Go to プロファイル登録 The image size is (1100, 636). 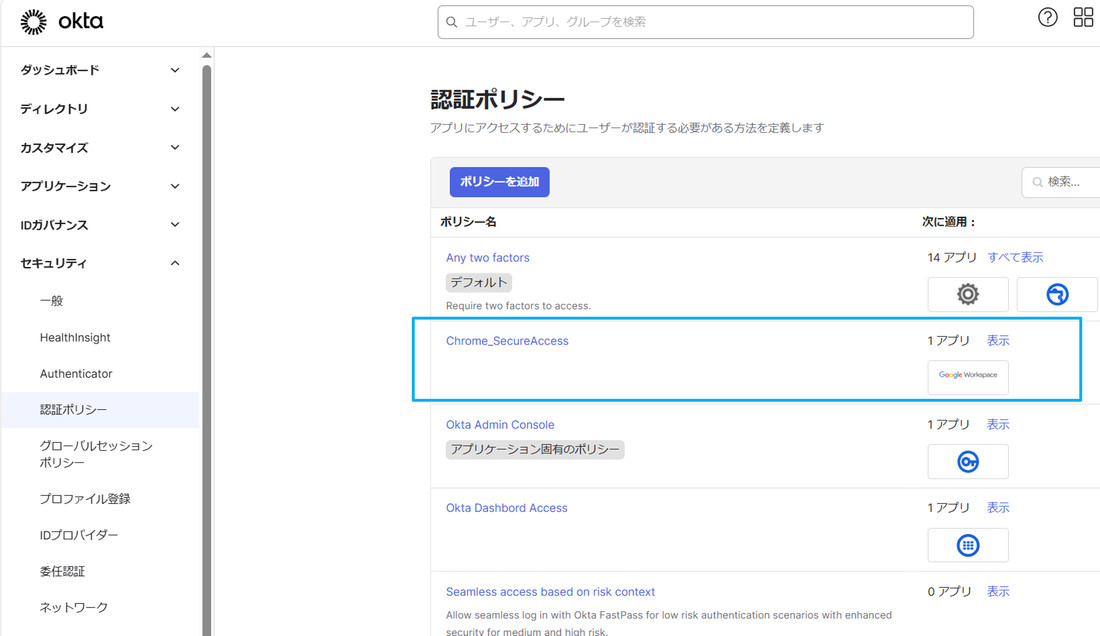(85, 499)
